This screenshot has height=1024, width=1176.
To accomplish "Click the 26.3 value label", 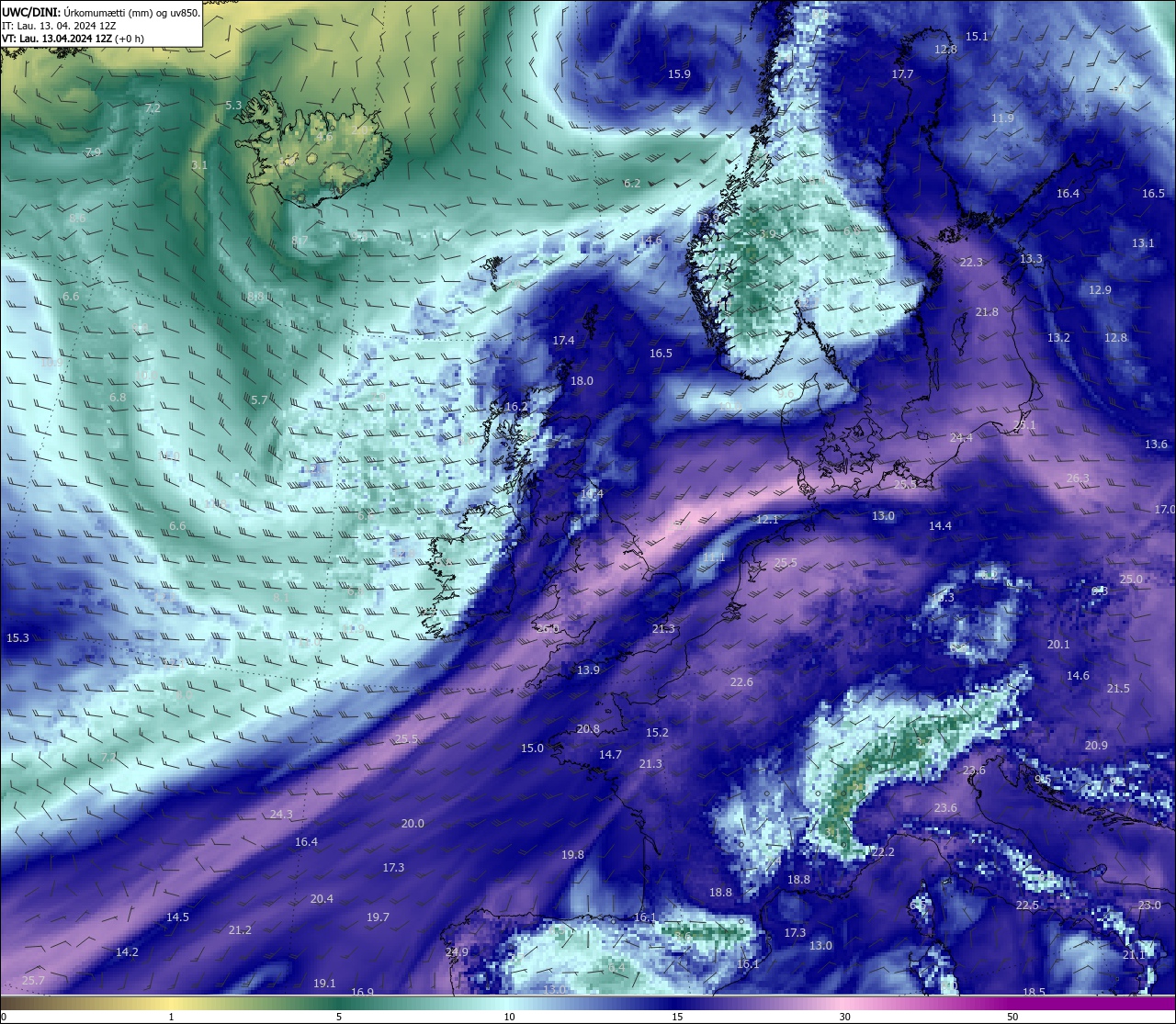I will pos(1078,478).
